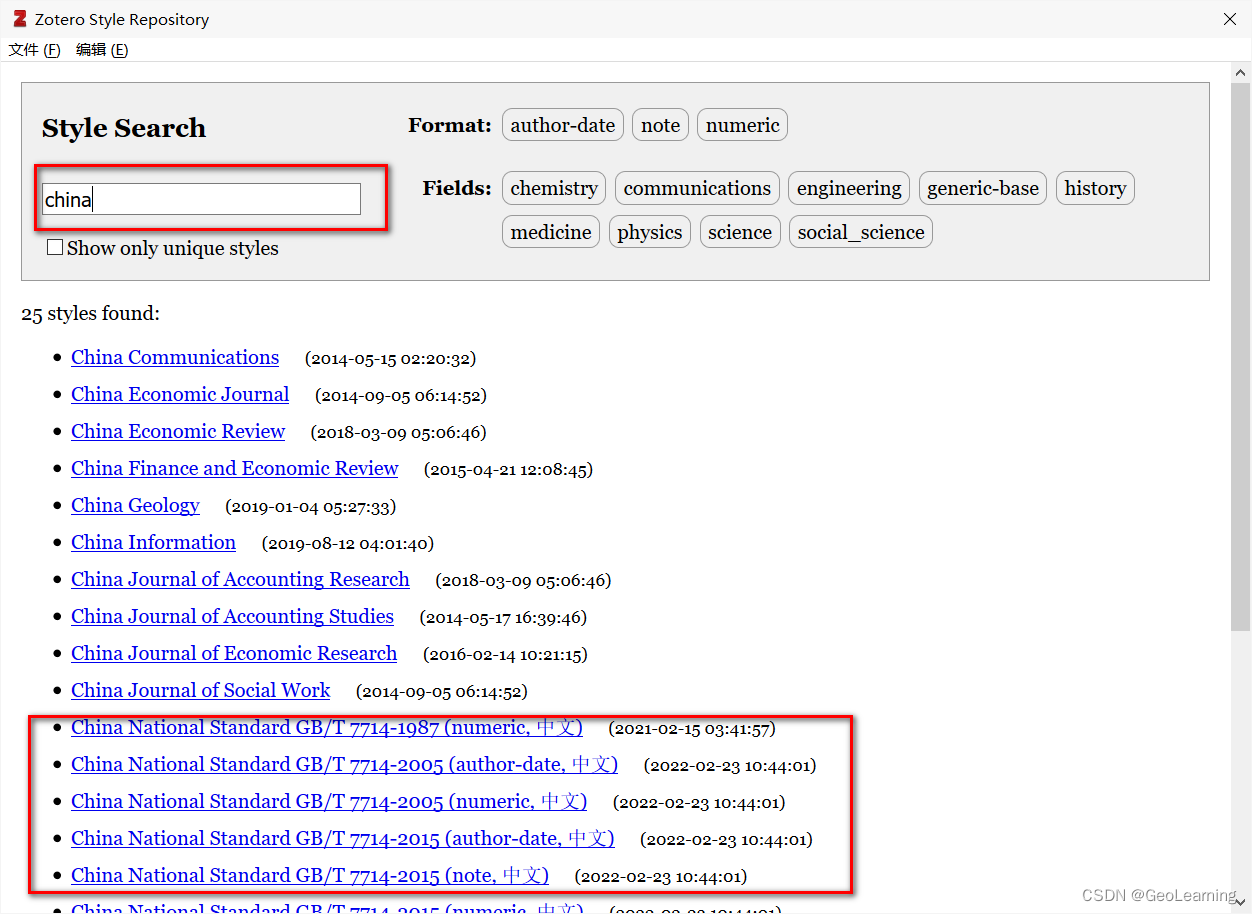Open the China Information style link
The width and height of the screenshot is (1252, 914).
tap(153, 542)
